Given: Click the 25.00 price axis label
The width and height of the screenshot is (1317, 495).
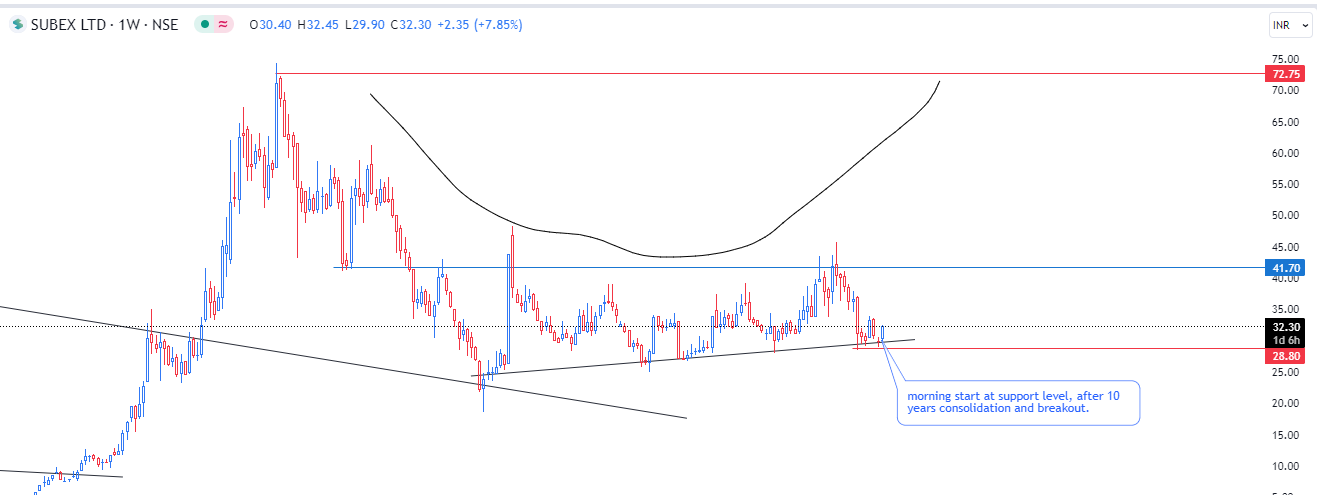Looking at the screenshot, I should point(1284,372).
